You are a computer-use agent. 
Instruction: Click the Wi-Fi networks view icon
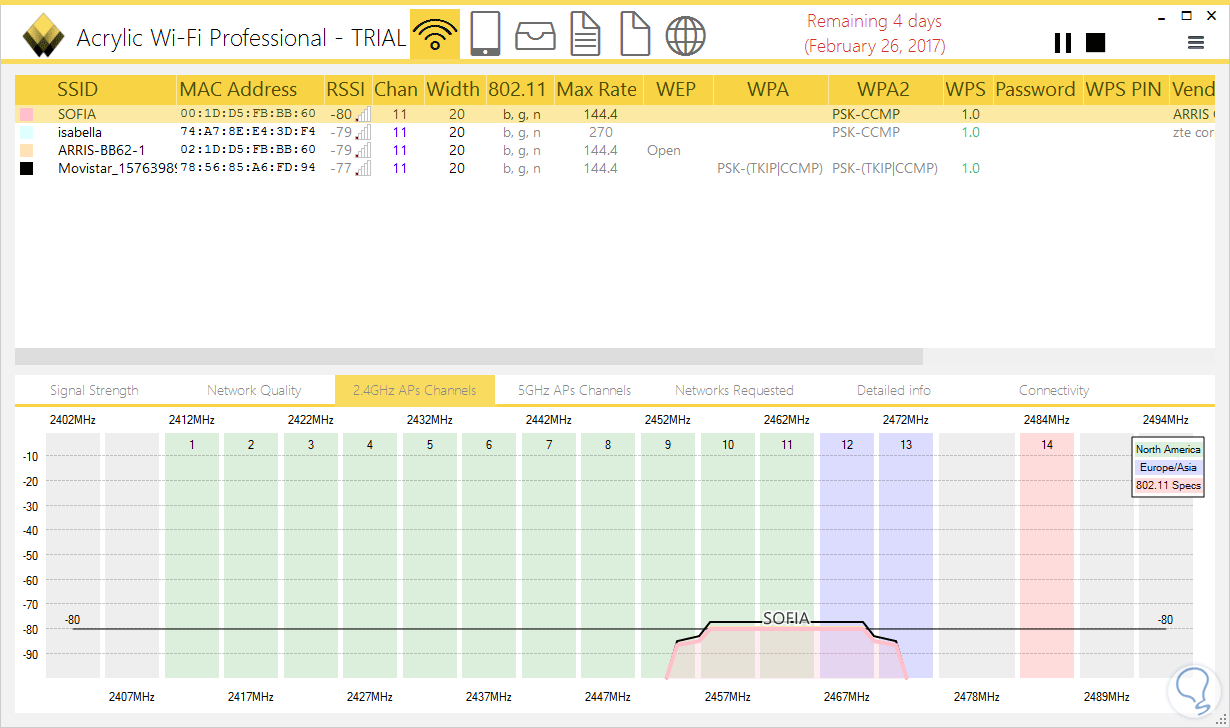[435, 36]
